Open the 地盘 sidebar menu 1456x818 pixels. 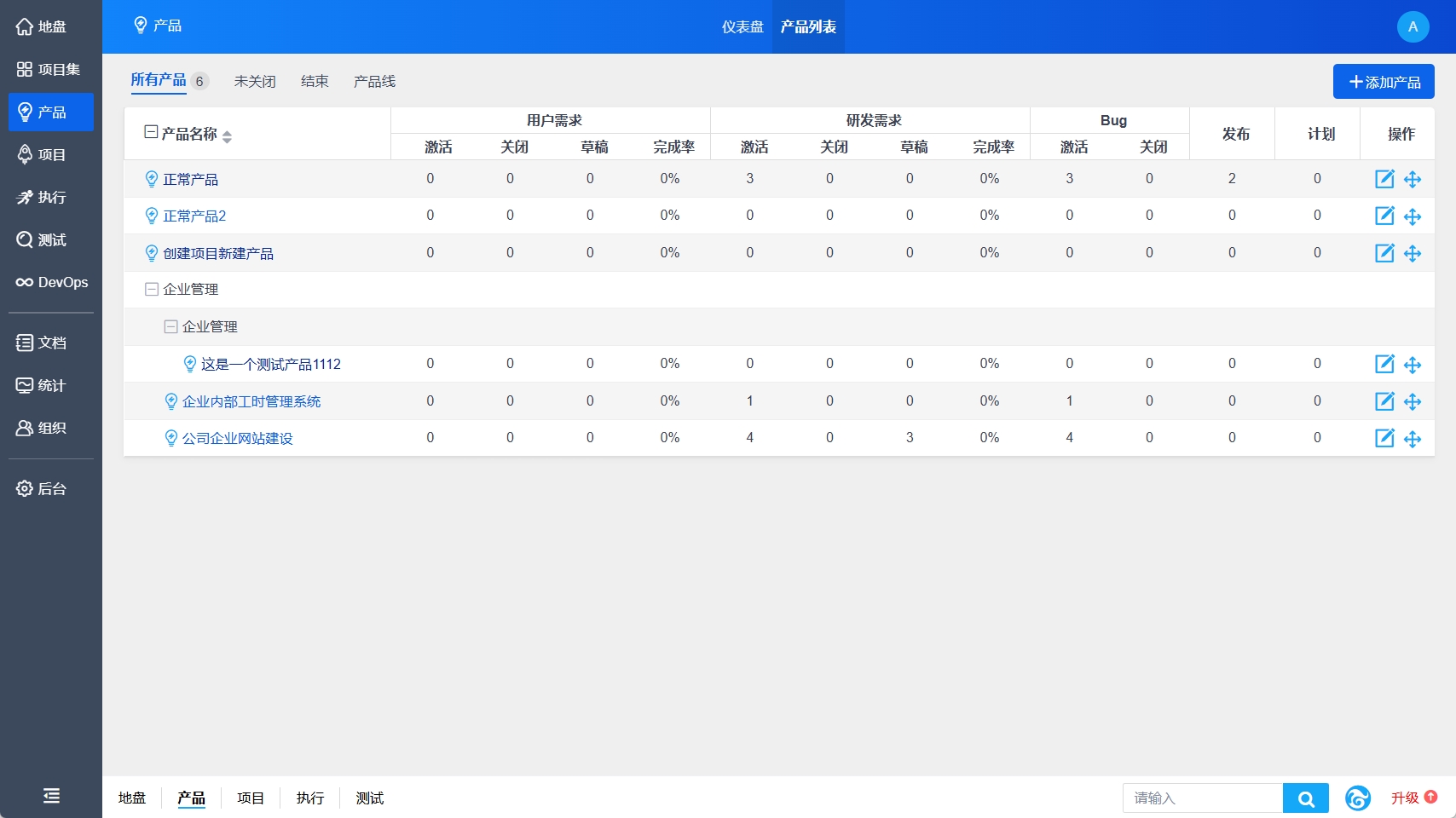point(51,26)
